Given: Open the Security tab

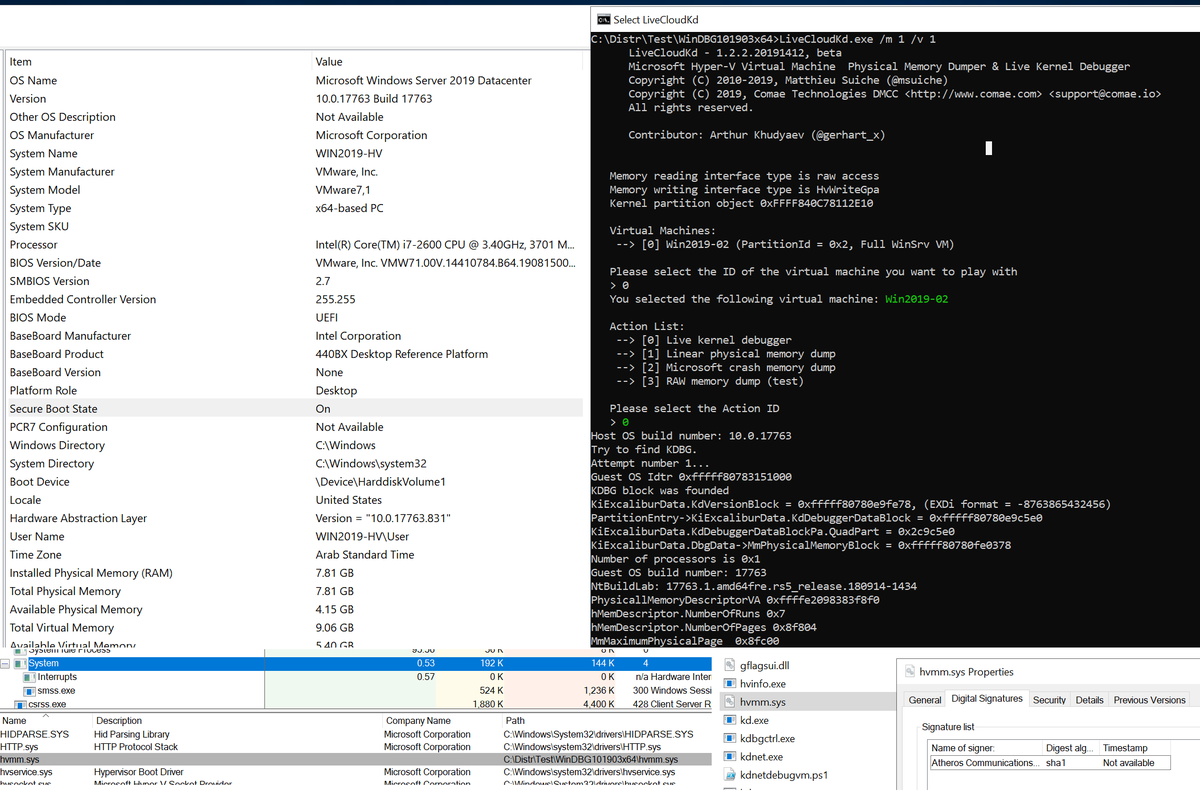Looking at the screenshot, I should (x=1049, y=700).
